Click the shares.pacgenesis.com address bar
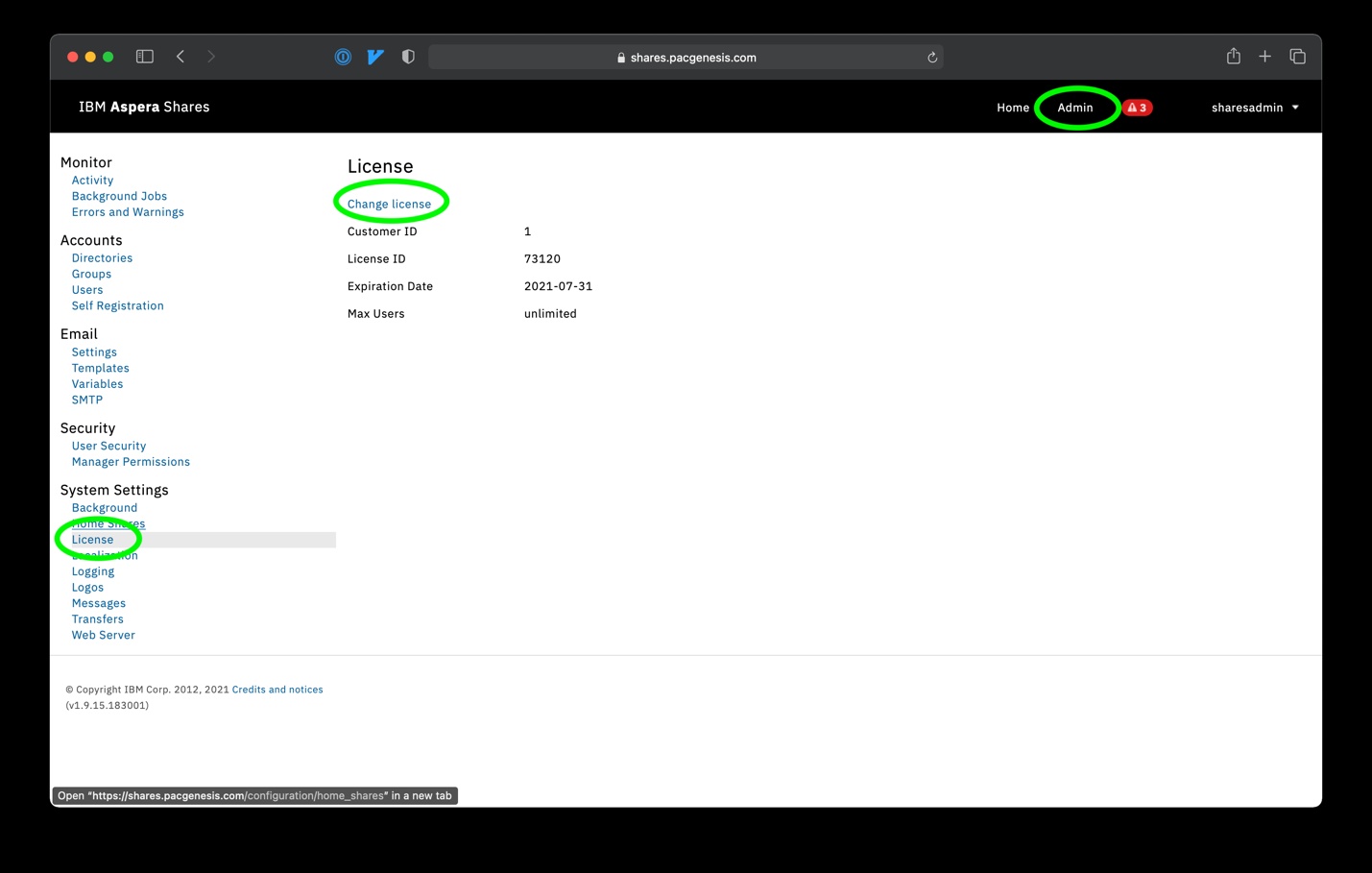 click(686, 58)
